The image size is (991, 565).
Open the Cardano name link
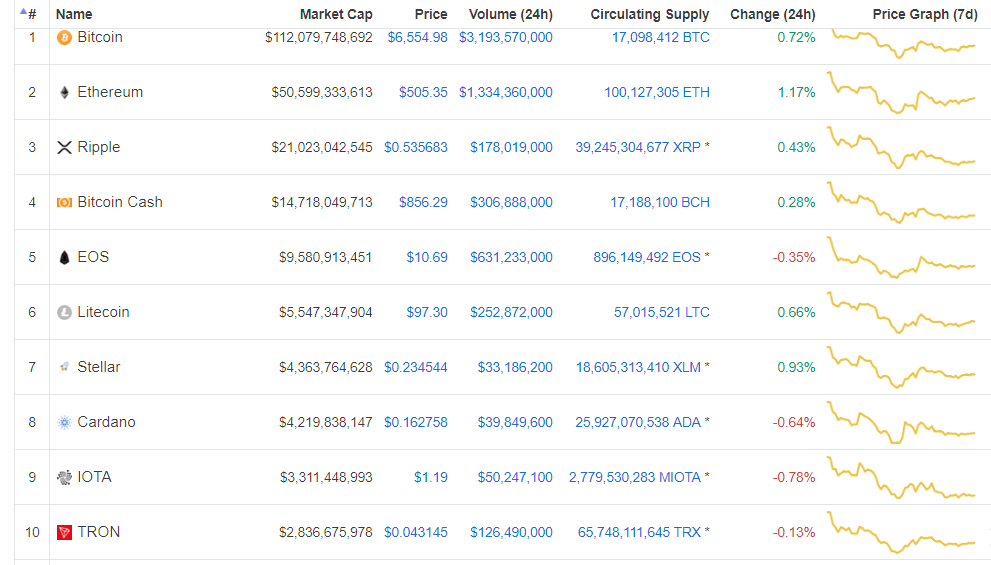[x=106, y=422]
